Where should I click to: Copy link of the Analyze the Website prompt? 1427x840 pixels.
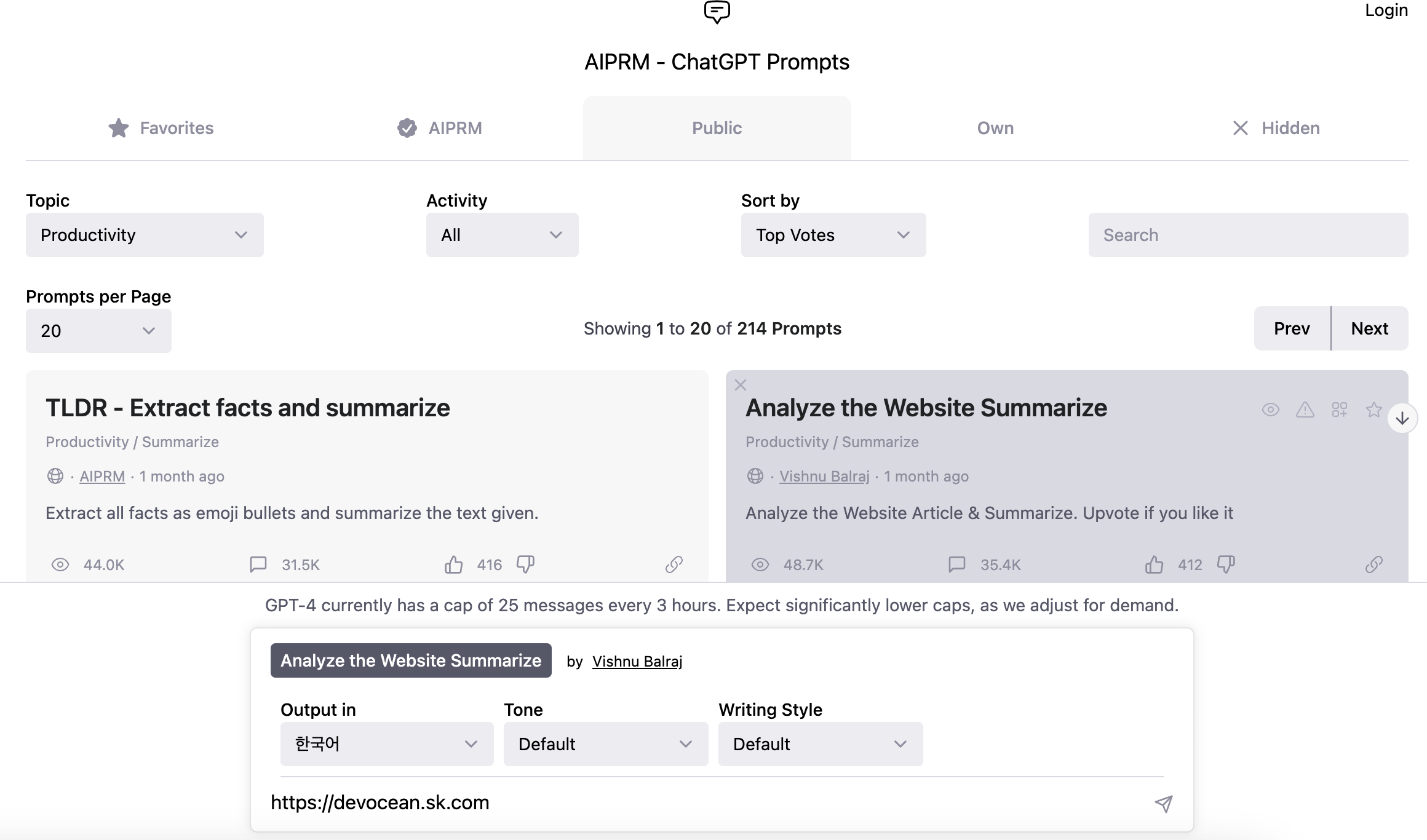pos(1374,565)
